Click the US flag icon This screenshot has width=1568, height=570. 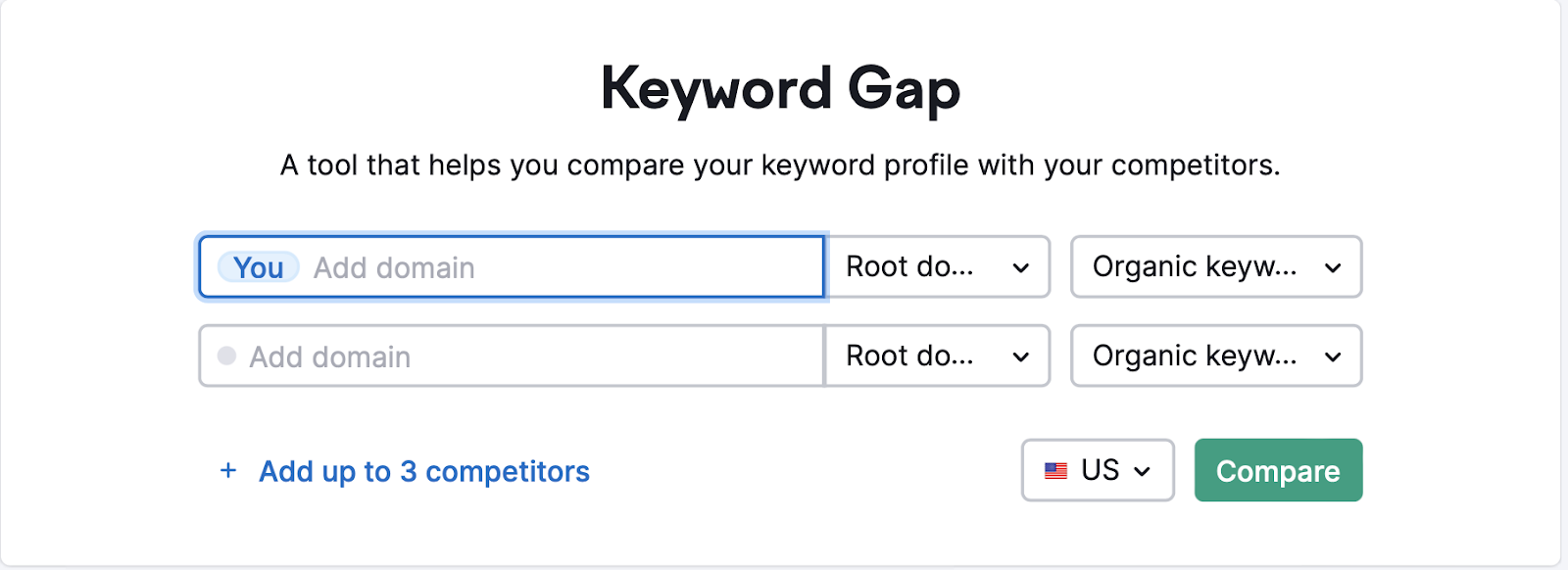coord(1055,471)
